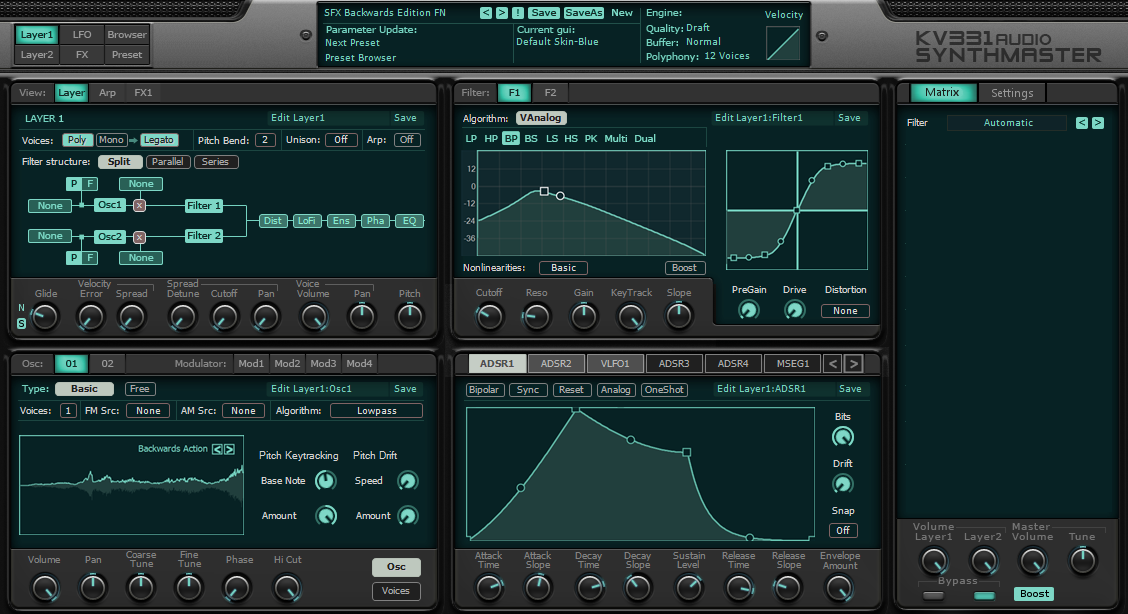
Task: Toggle the Layer2 bypass LED
Action: coord(984,595)
